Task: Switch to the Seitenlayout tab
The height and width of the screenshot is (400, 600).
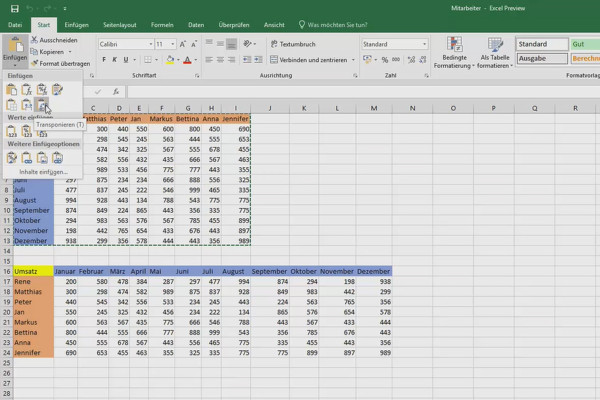Action: pyautogui.click(x=120, y=25)
